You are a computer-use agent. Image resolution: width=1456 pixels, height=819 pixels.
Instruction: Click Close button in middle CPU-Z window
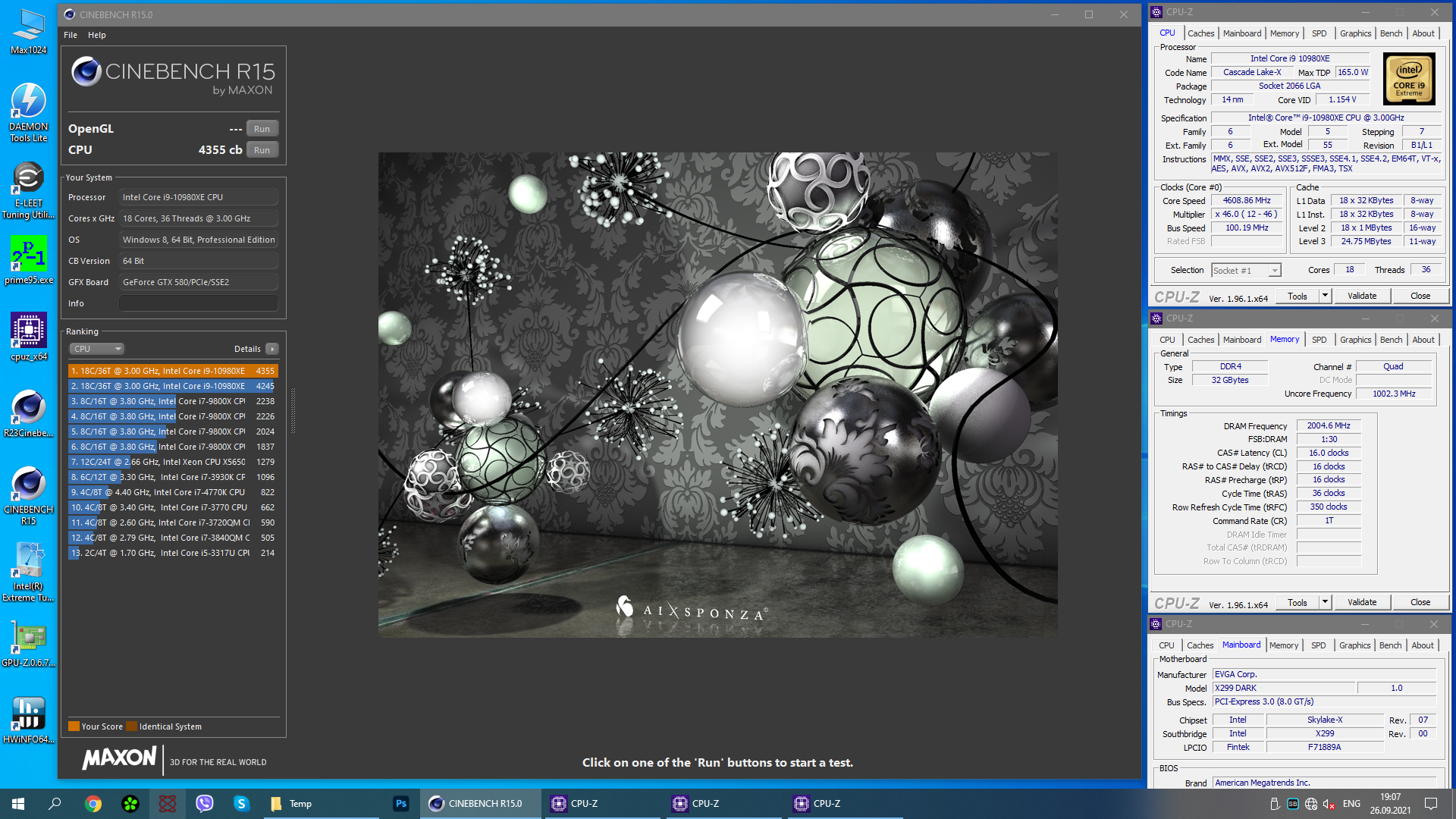pos(1420,603)
